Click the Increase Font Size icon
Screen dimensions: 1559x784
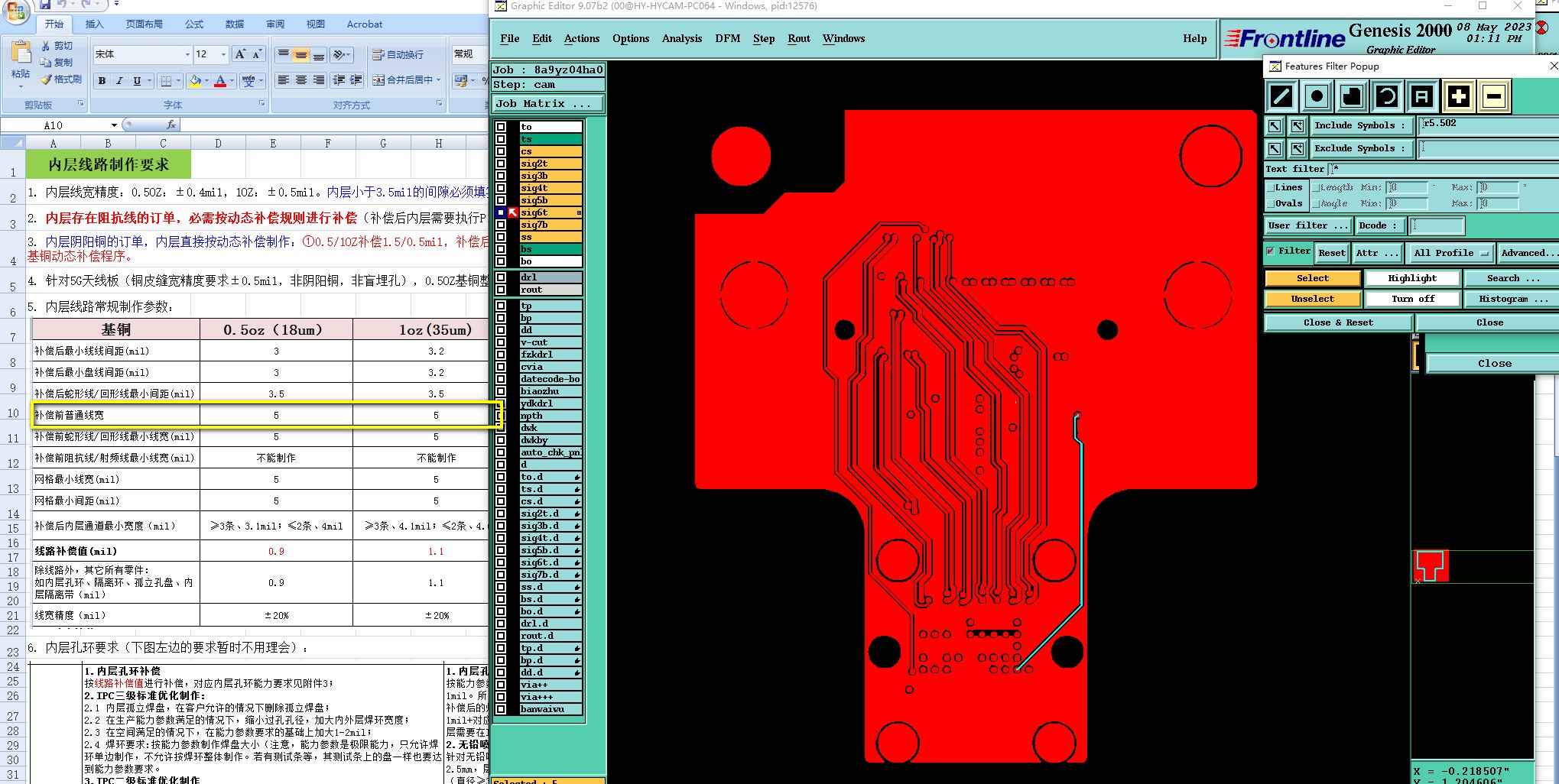point(240,54)
